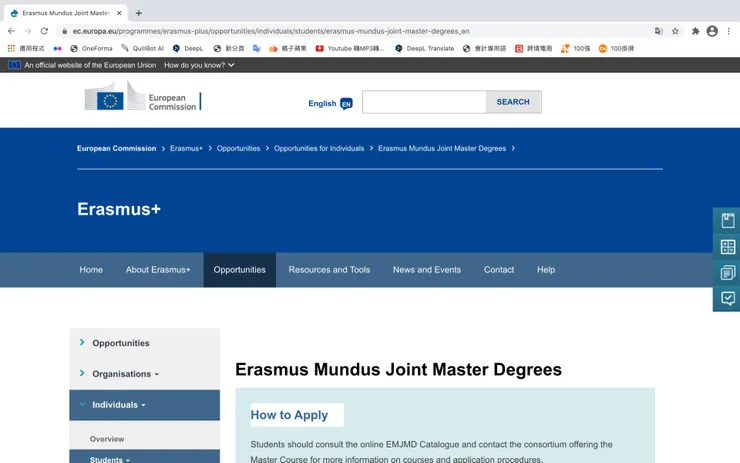Reload the page with the refresh icon
Image resolution: width=740 pixels, height=463 pixels.
pos(44,31)
